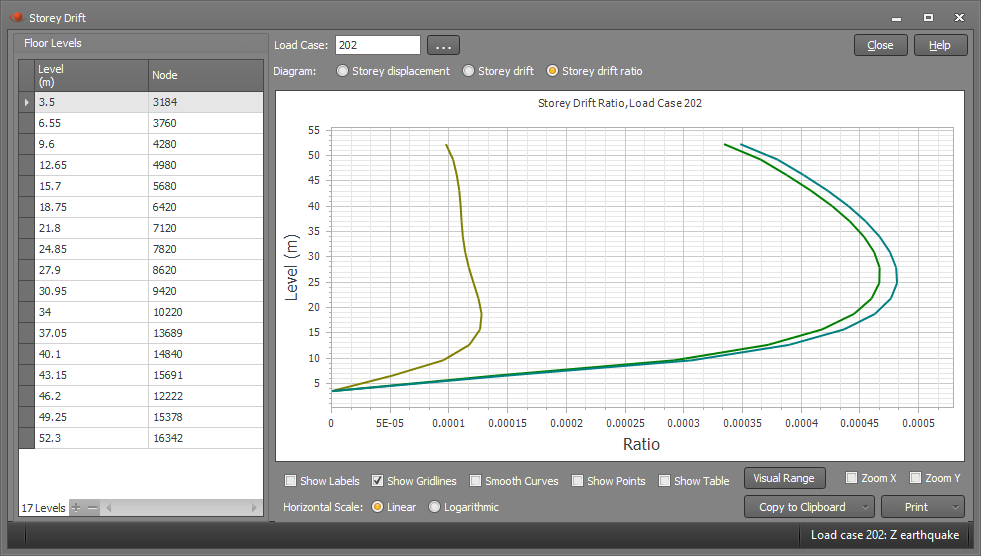Screen dimensions: 981x556
Task: Click the chart title Storey Drift Ratio, Load Case 202
Action: 620,103
